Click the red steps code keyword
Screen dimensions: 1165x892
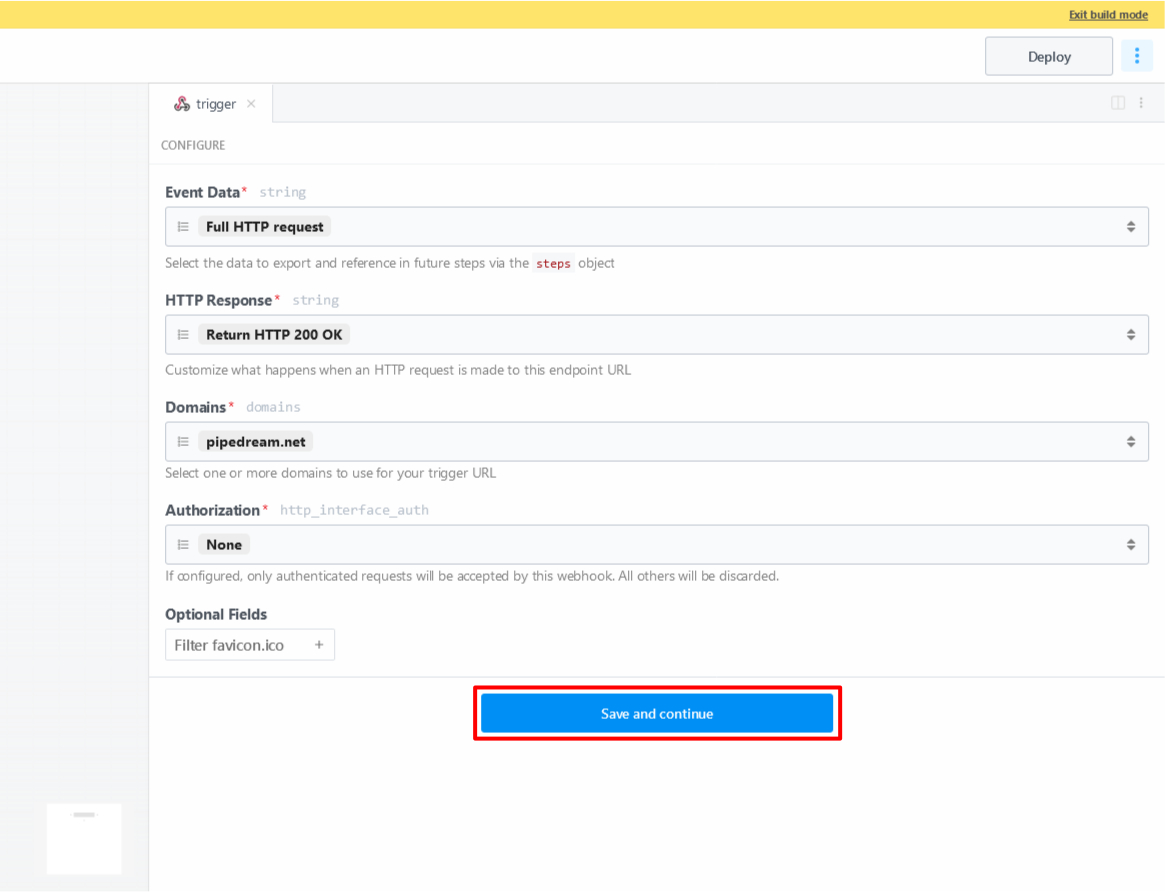[x=554, y=263]
